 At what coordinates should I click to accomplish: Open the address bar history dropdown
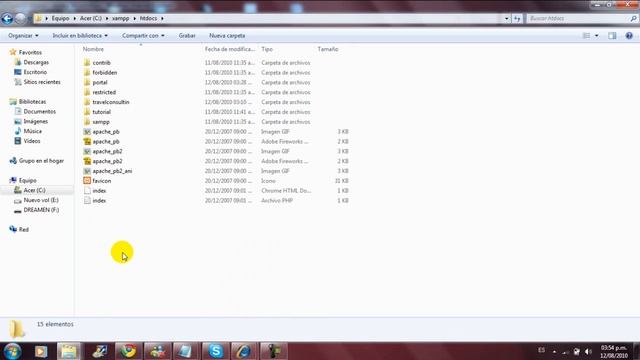(507, 18)
